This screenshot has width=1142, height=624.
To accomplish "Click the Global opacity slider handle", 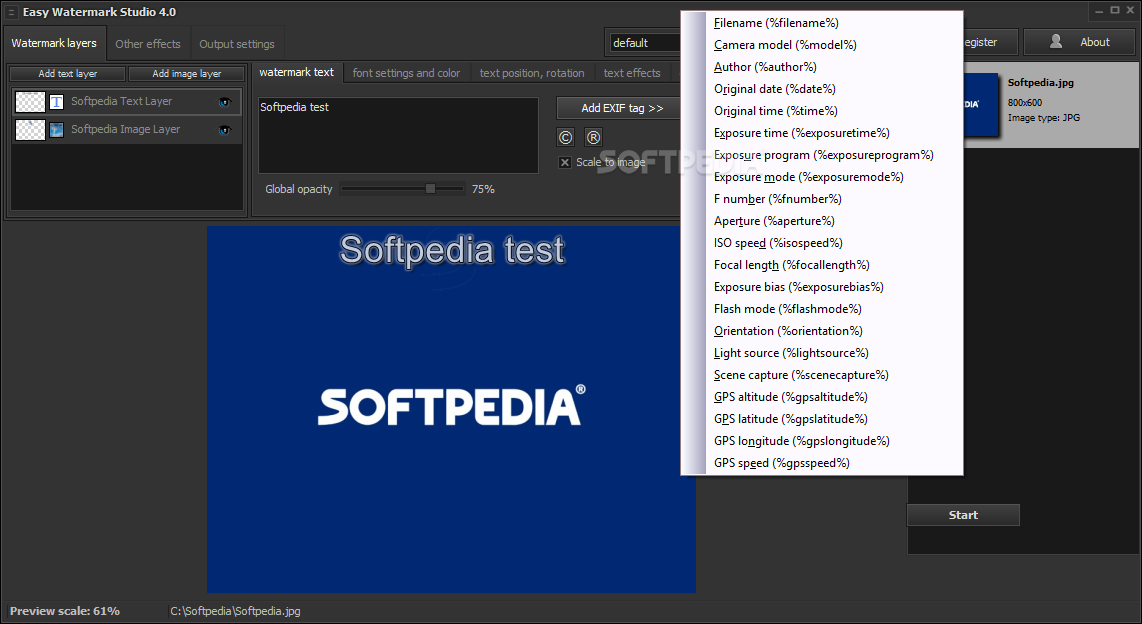I will (x=430, y=189).
